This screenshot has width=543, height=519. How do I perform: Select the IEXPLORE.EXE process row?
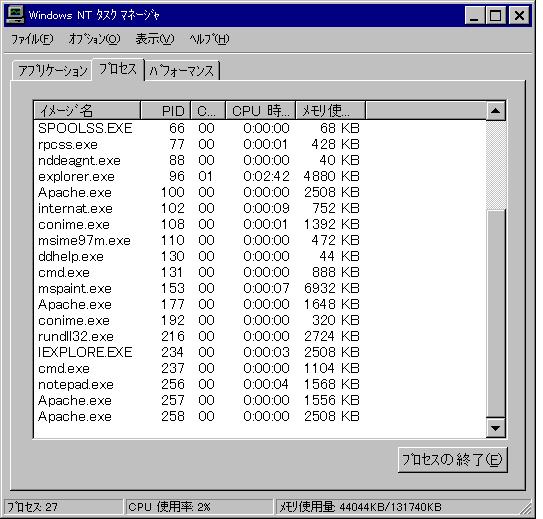[260, 352]
